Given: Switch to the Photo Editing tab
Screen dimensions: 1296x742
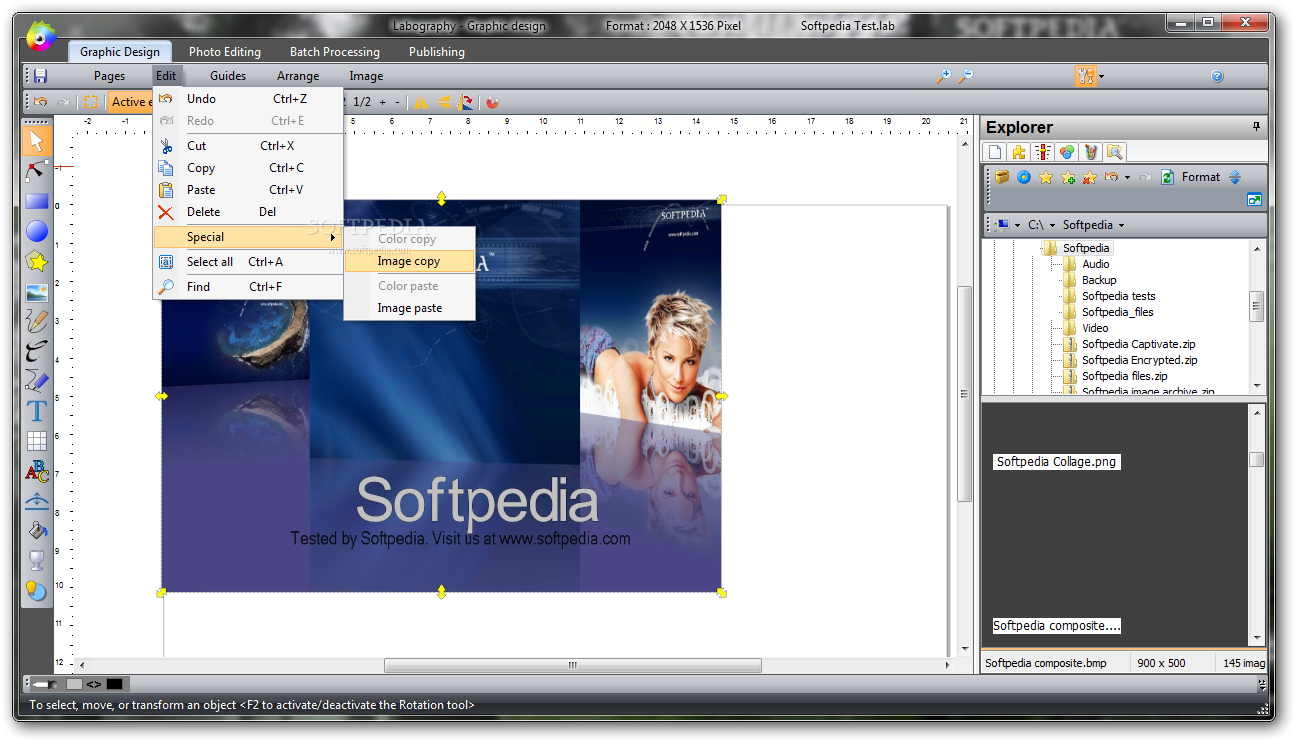Looking at the screenshot, I should point(225,52).
